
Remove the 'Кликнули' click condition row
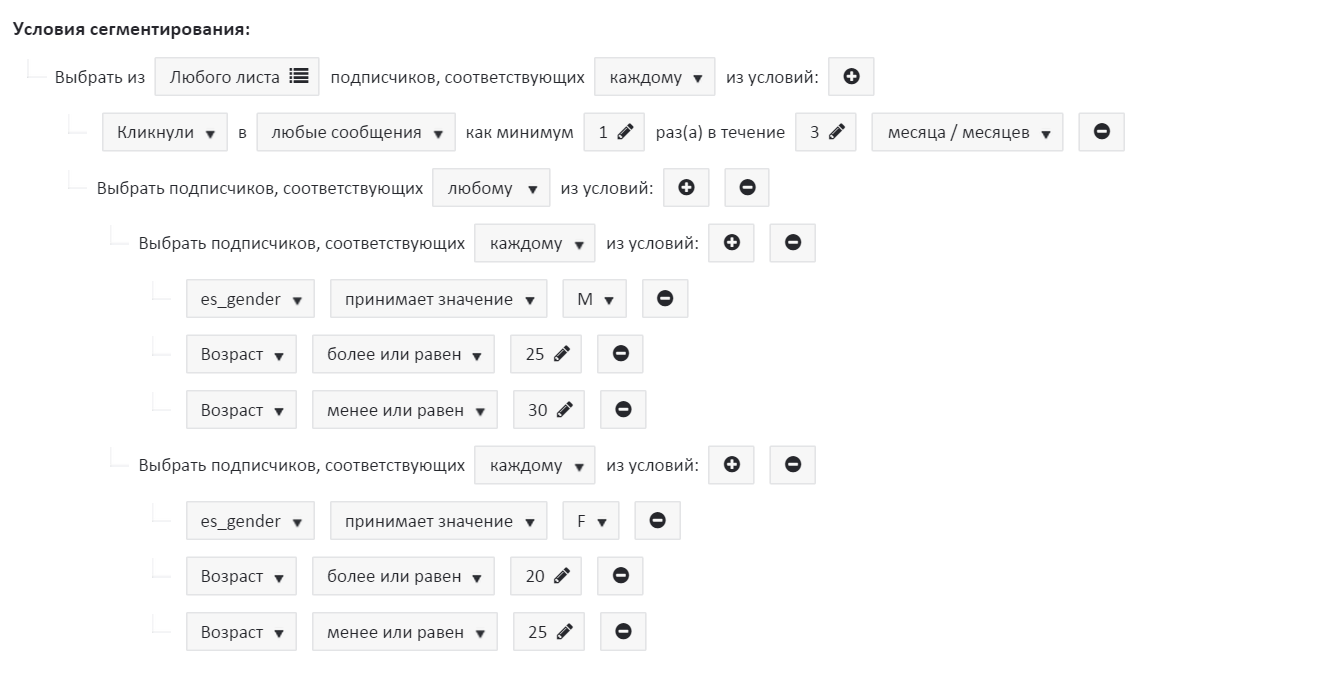pos(1101,132)
